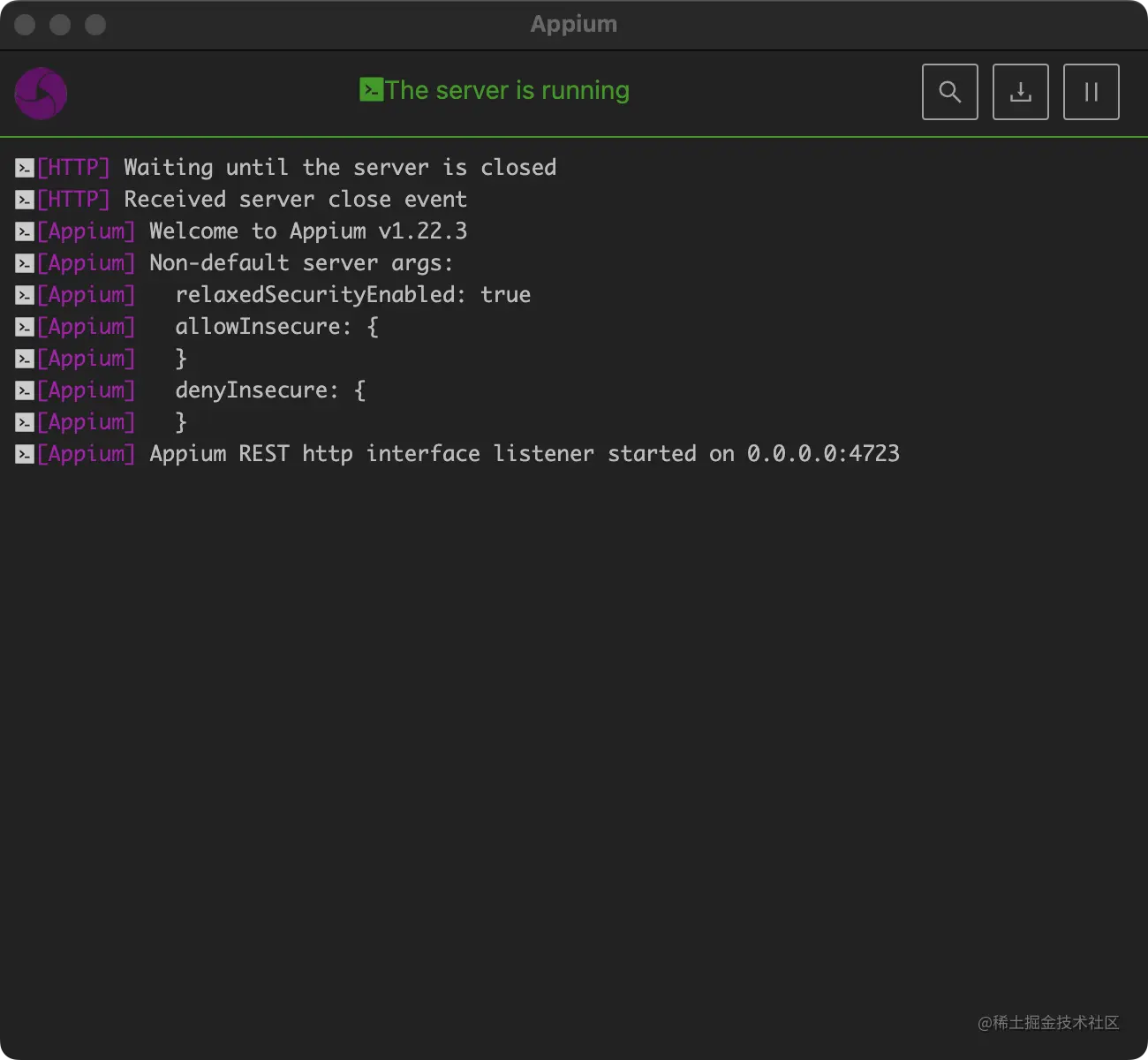Viewport: 1148px width, 1060px height.
Task: Click terminal icon on "Received server close event" line
Action: click(x=25, y=200)
